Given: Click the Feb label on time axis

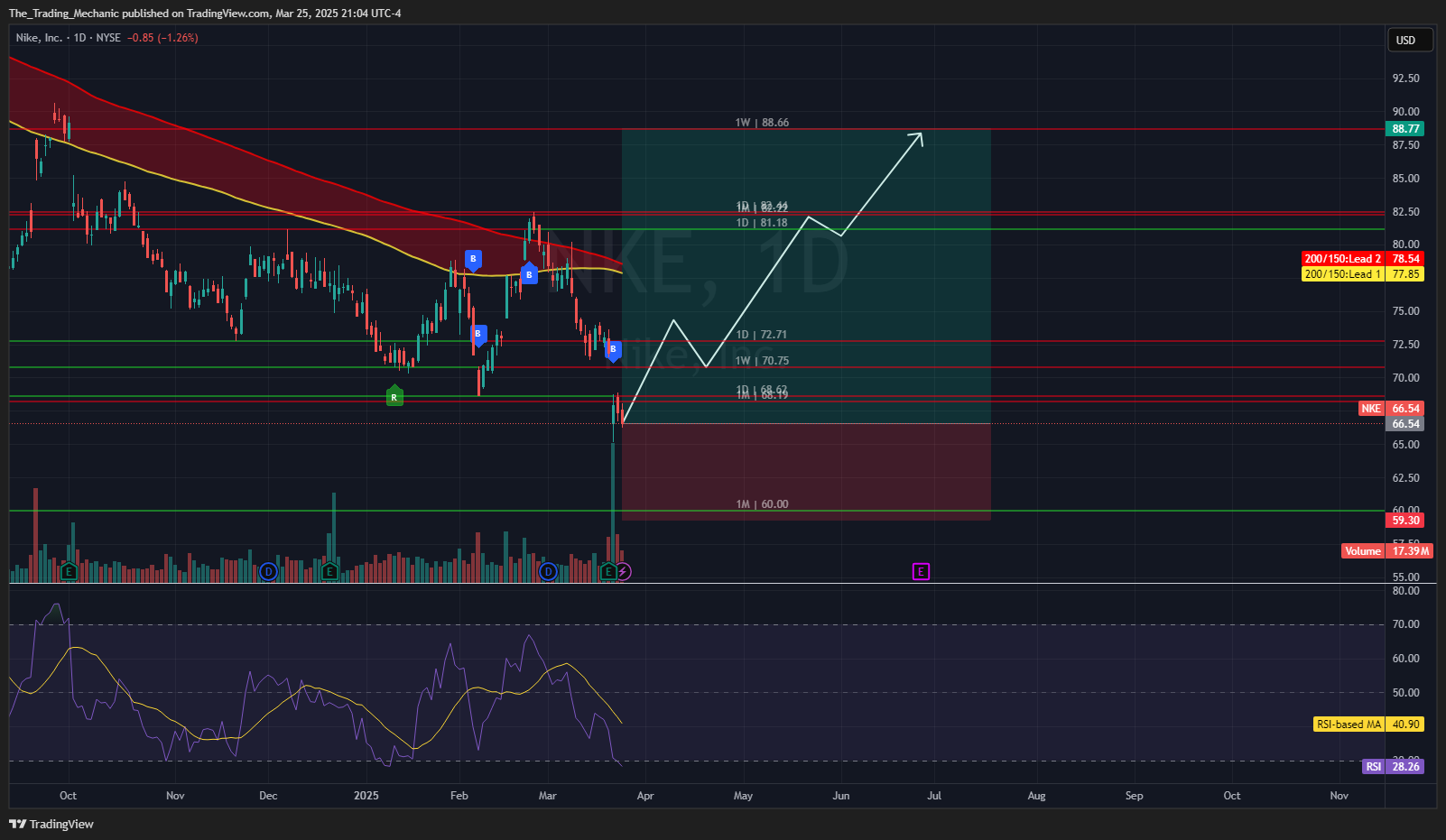Looking at the screenshot, I should (x=459, y=796).
